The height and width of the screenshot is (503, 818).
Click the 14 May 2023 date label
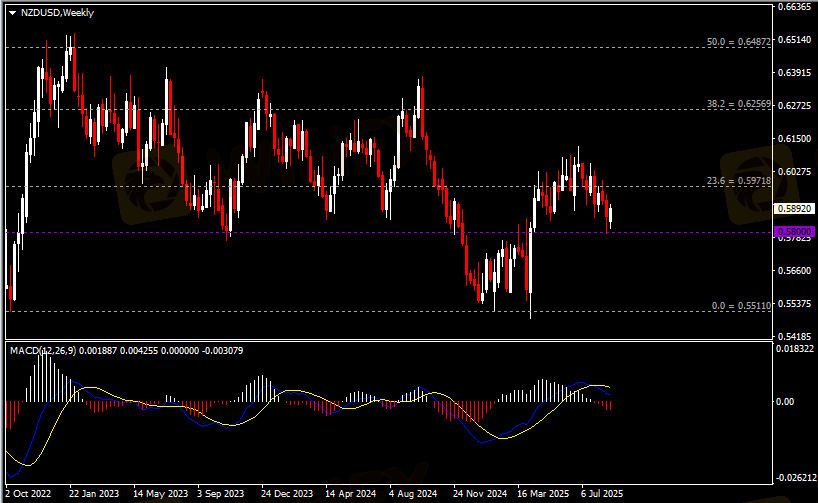pyautogui.click(x=160, y=494)
